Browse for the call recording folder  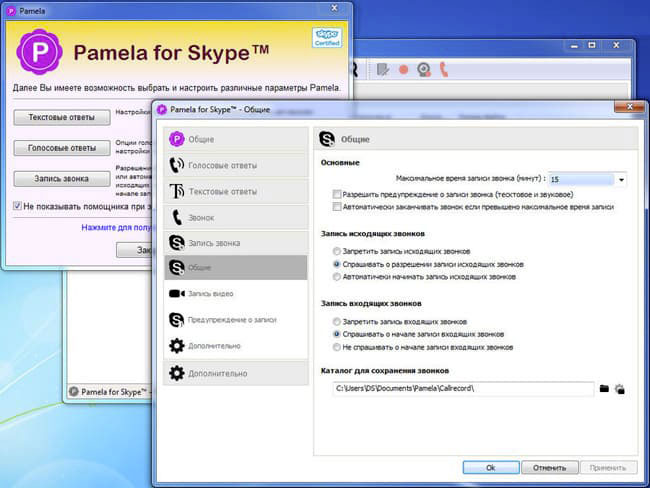coord(604,388)
